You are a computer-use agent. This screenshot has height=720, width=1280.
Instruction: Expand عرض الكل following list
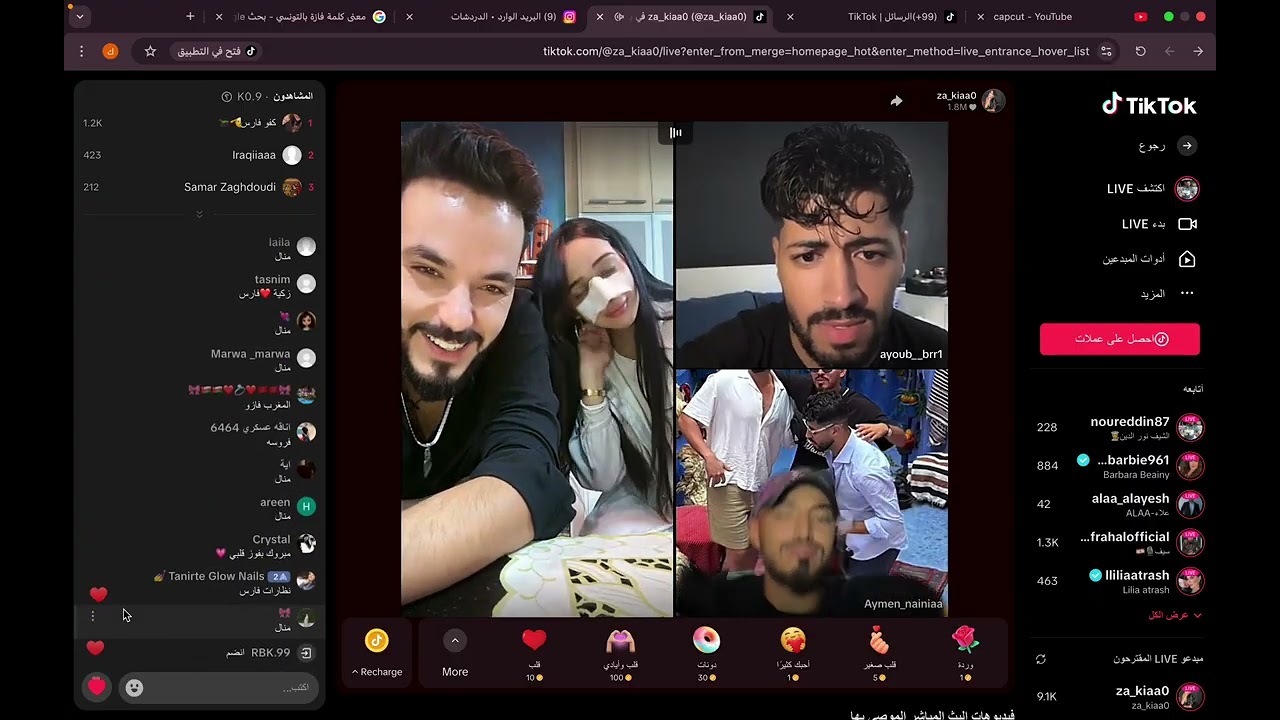pos(1175,615)
